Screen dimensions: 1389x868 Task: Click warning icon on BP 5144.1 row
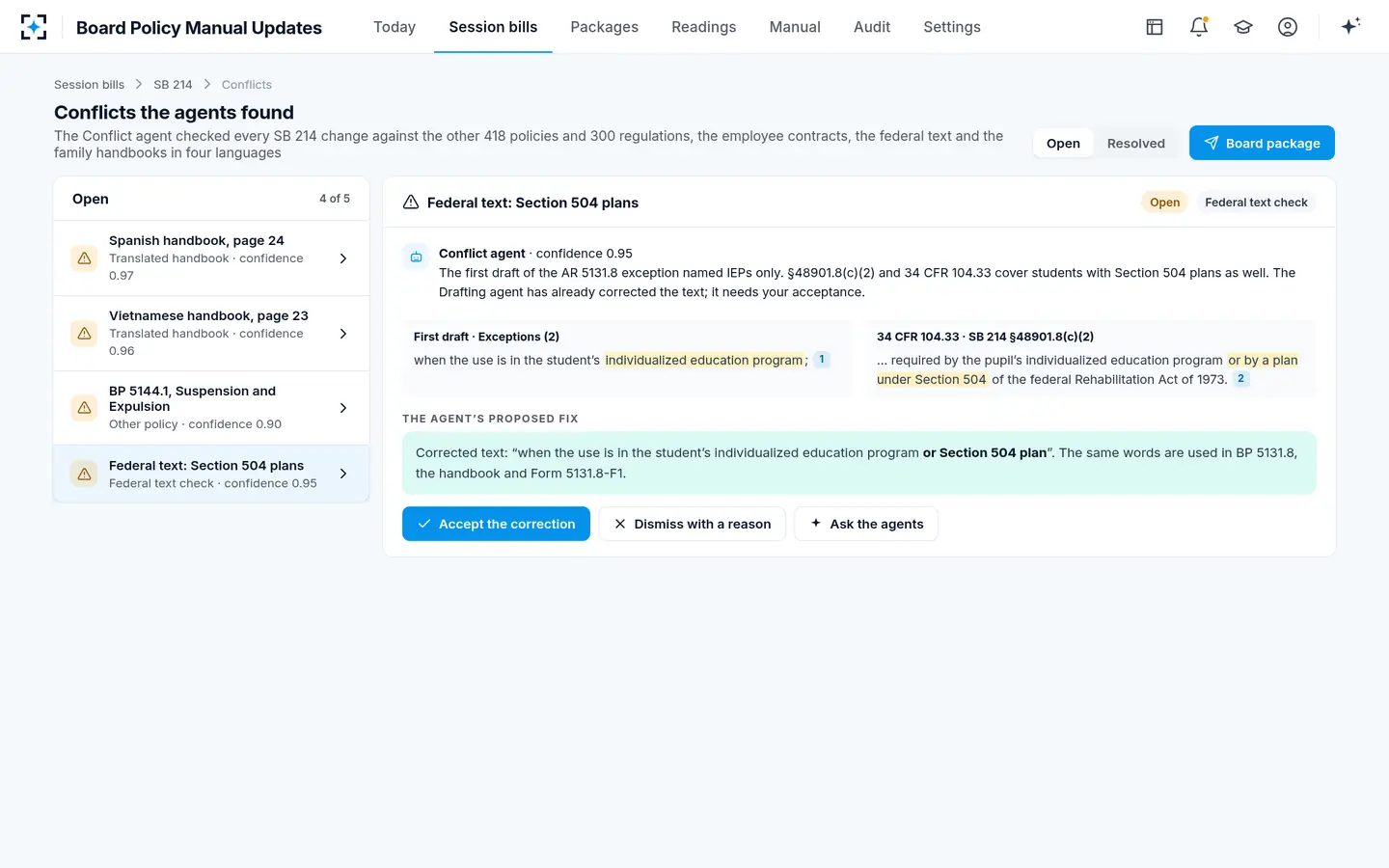pos(84,408)
